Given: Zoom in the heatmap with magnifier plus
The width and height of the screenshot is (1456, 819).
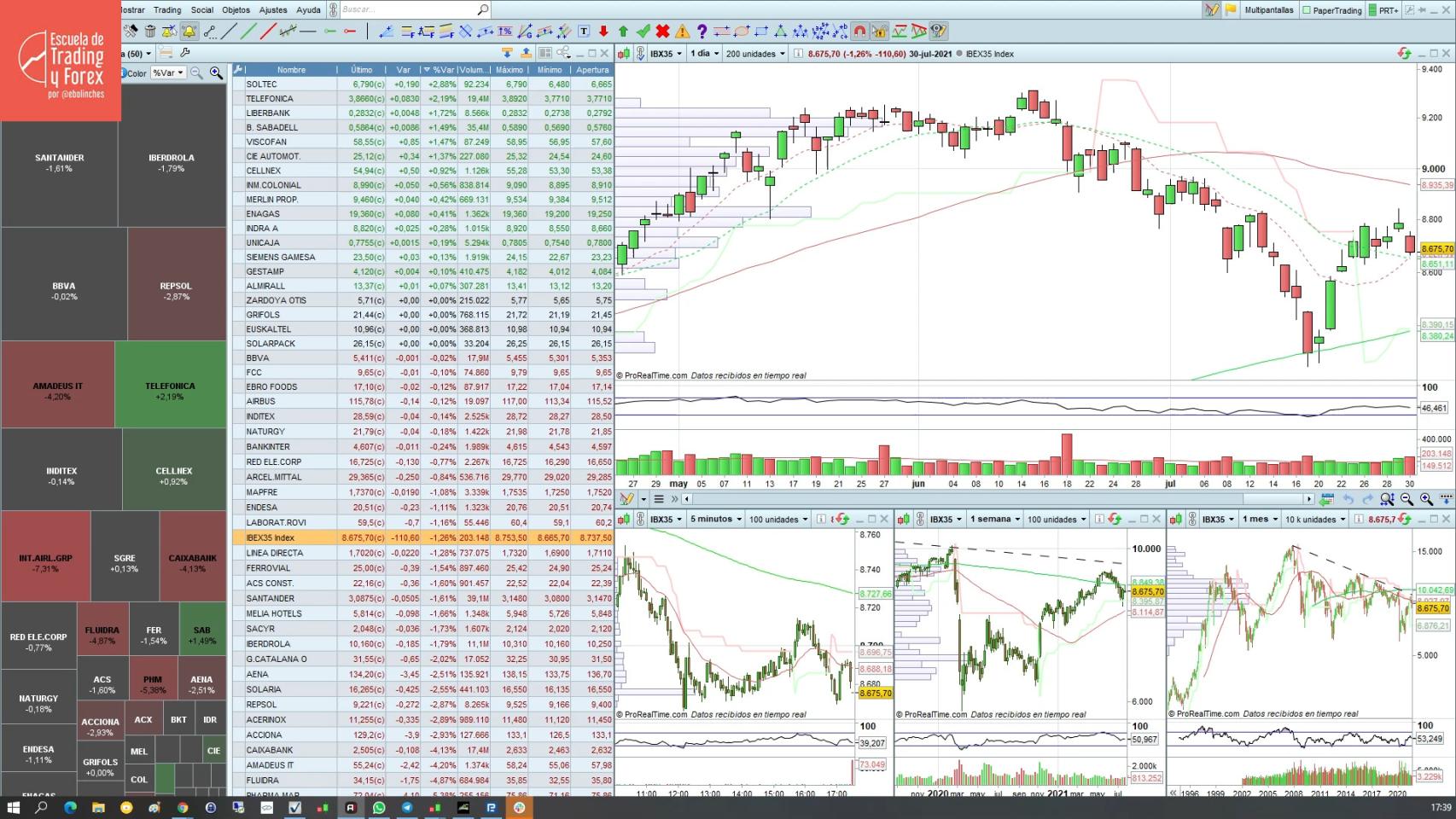Looking at the screenshot, I should 216,73.
